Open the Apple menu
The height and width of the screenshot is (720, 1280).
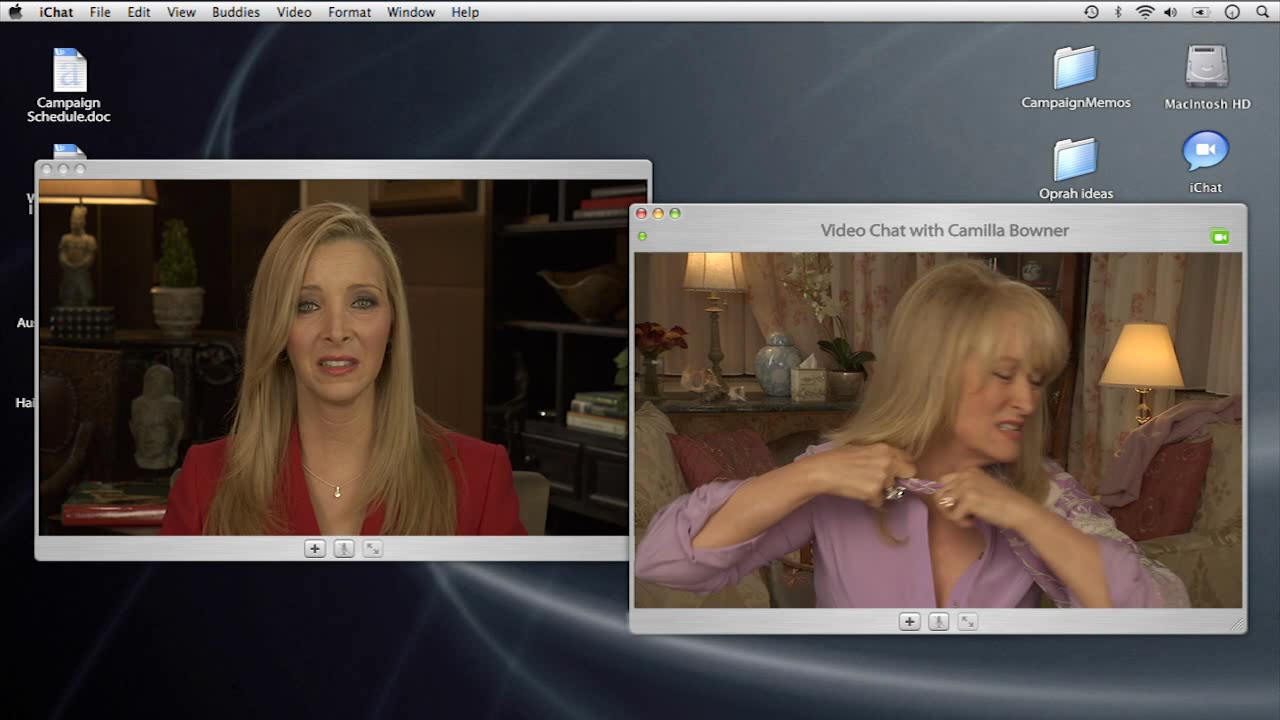point(15,12)
